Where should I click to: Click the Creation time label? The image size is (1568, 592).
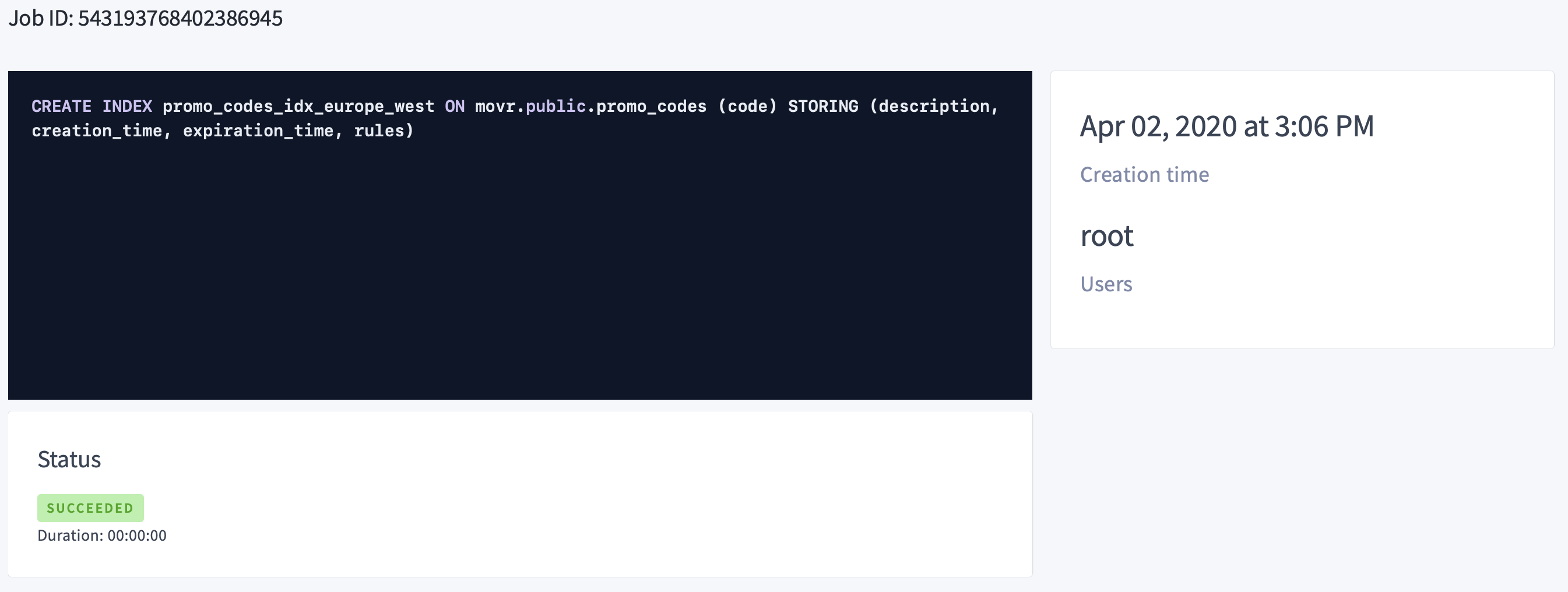click(1144, 174)
